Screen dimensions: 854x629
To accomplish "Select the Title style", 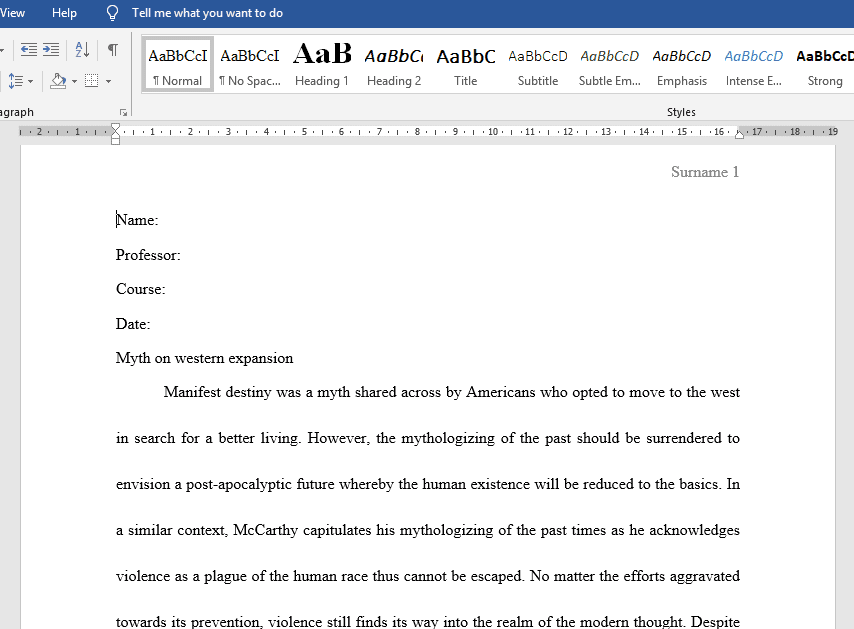I will tap(465, 65).
